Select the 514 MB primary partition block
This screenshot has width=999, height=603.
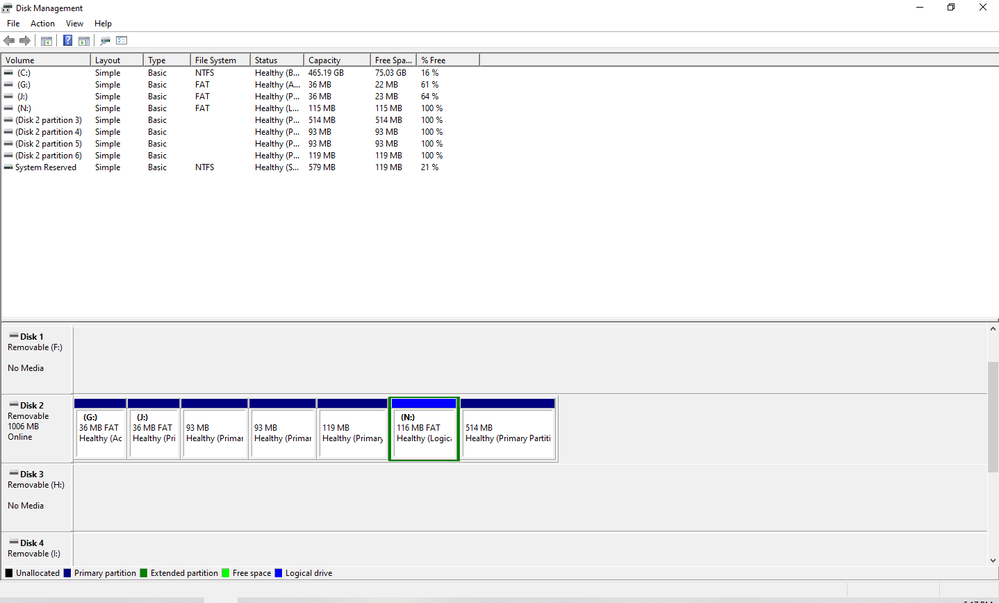[x=508, y=430]
